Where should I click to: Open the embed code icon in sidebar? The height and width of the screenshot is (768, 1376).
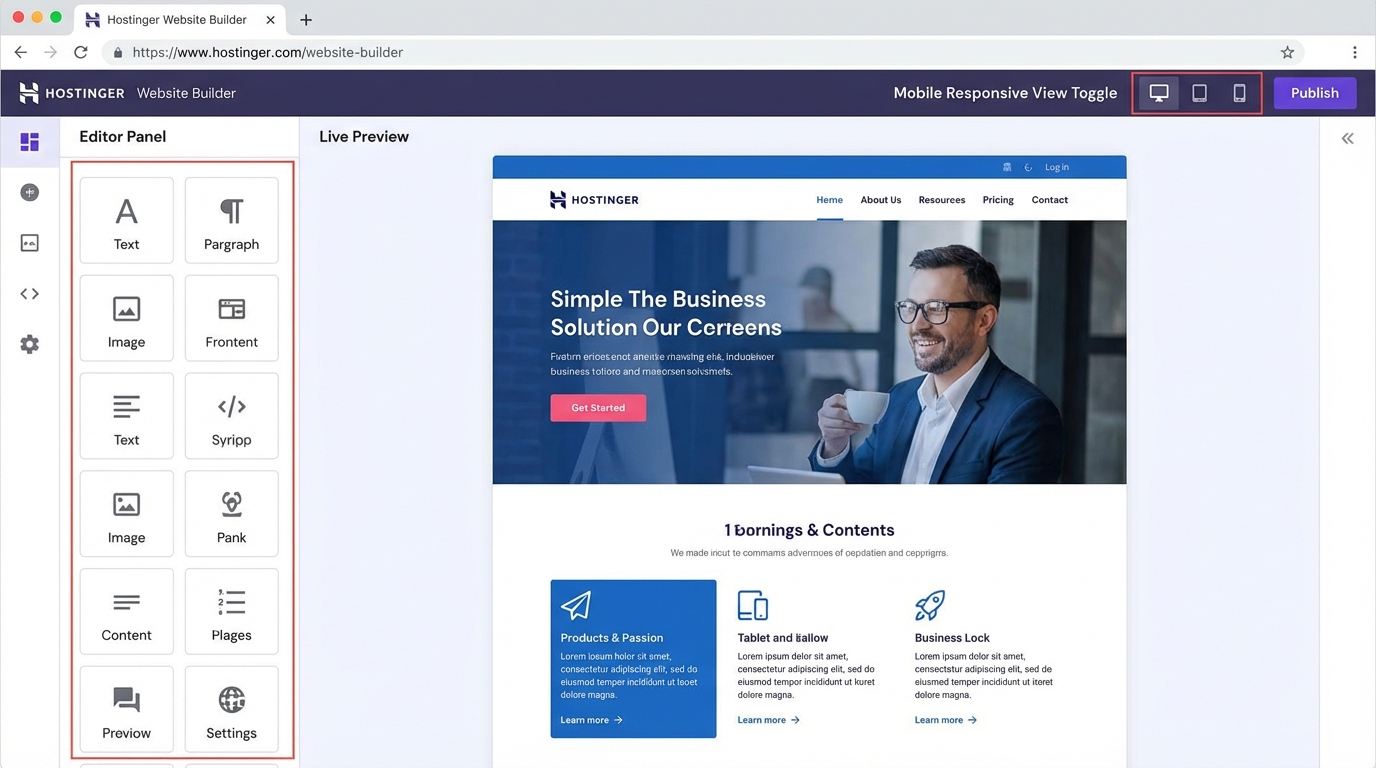[x=30, y=293]
